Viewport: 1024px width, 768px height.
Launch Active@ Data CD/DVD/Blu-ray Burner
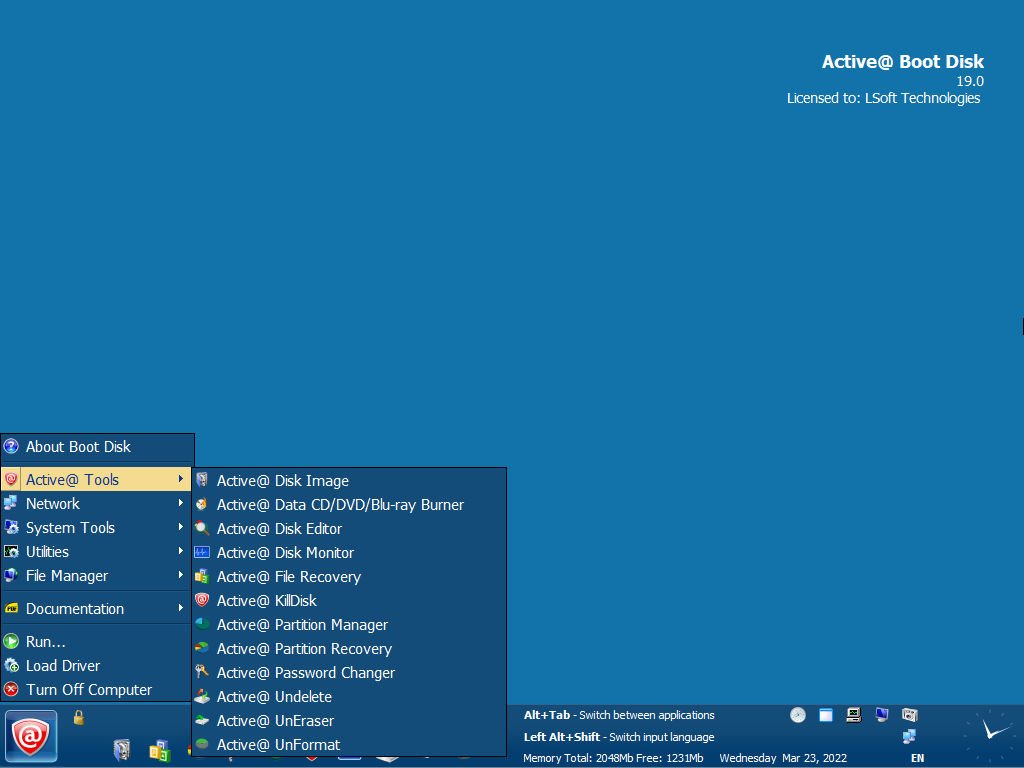[x=349, y=505]
